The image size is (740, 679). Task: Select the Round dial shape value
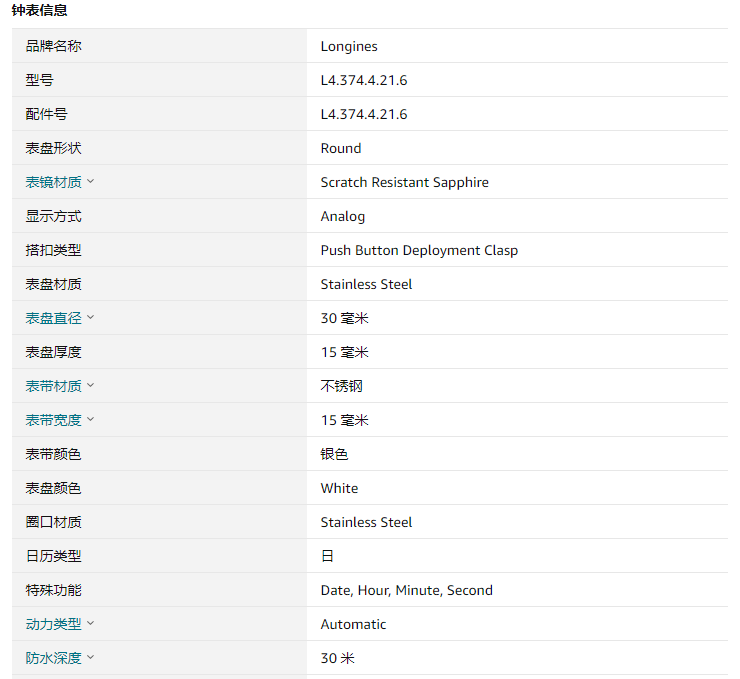(x=341, y=148)
